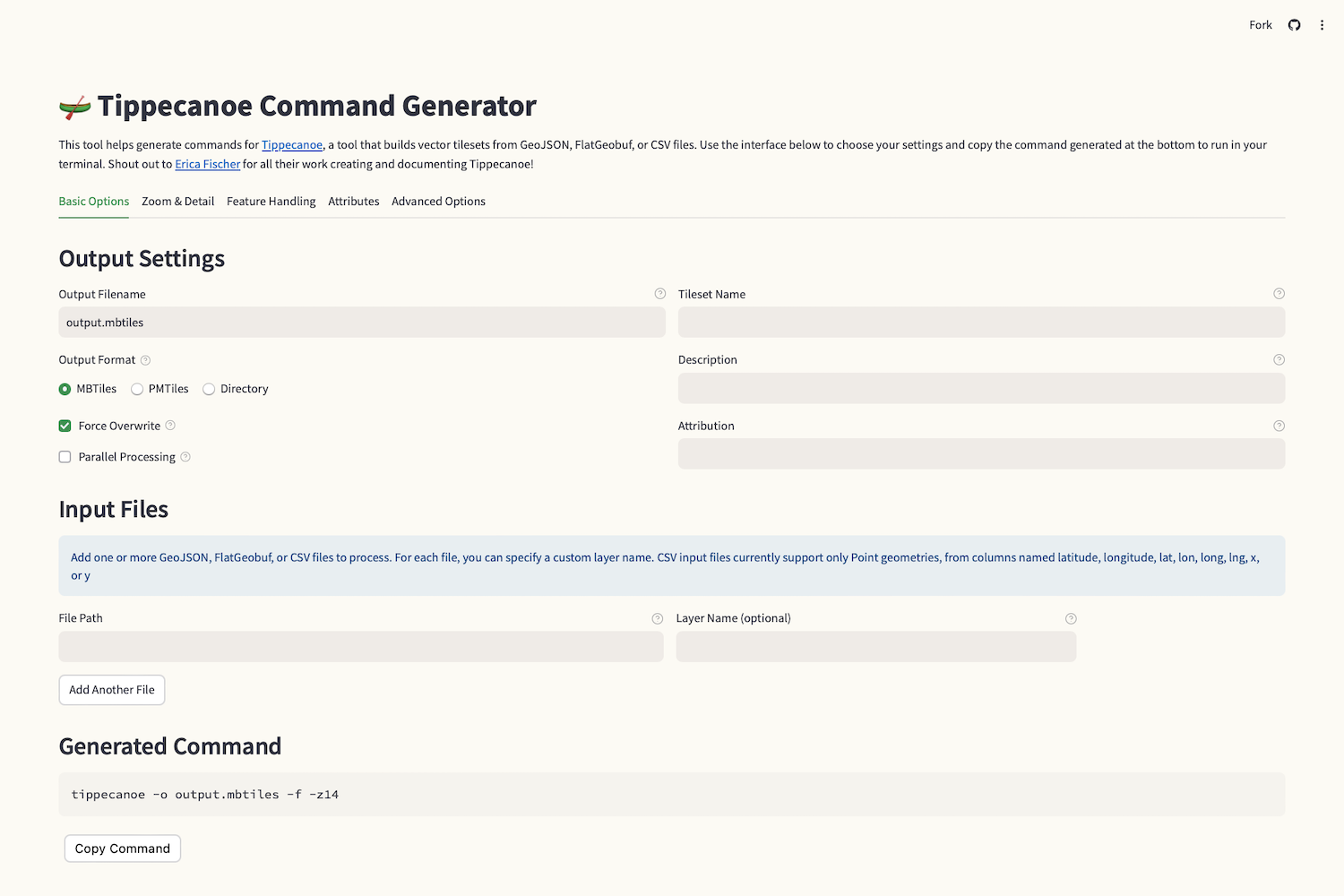Viewport: 1344px width, 896px height.
Task: Show help for Layer Name
Action: (x=1071, y=618)
